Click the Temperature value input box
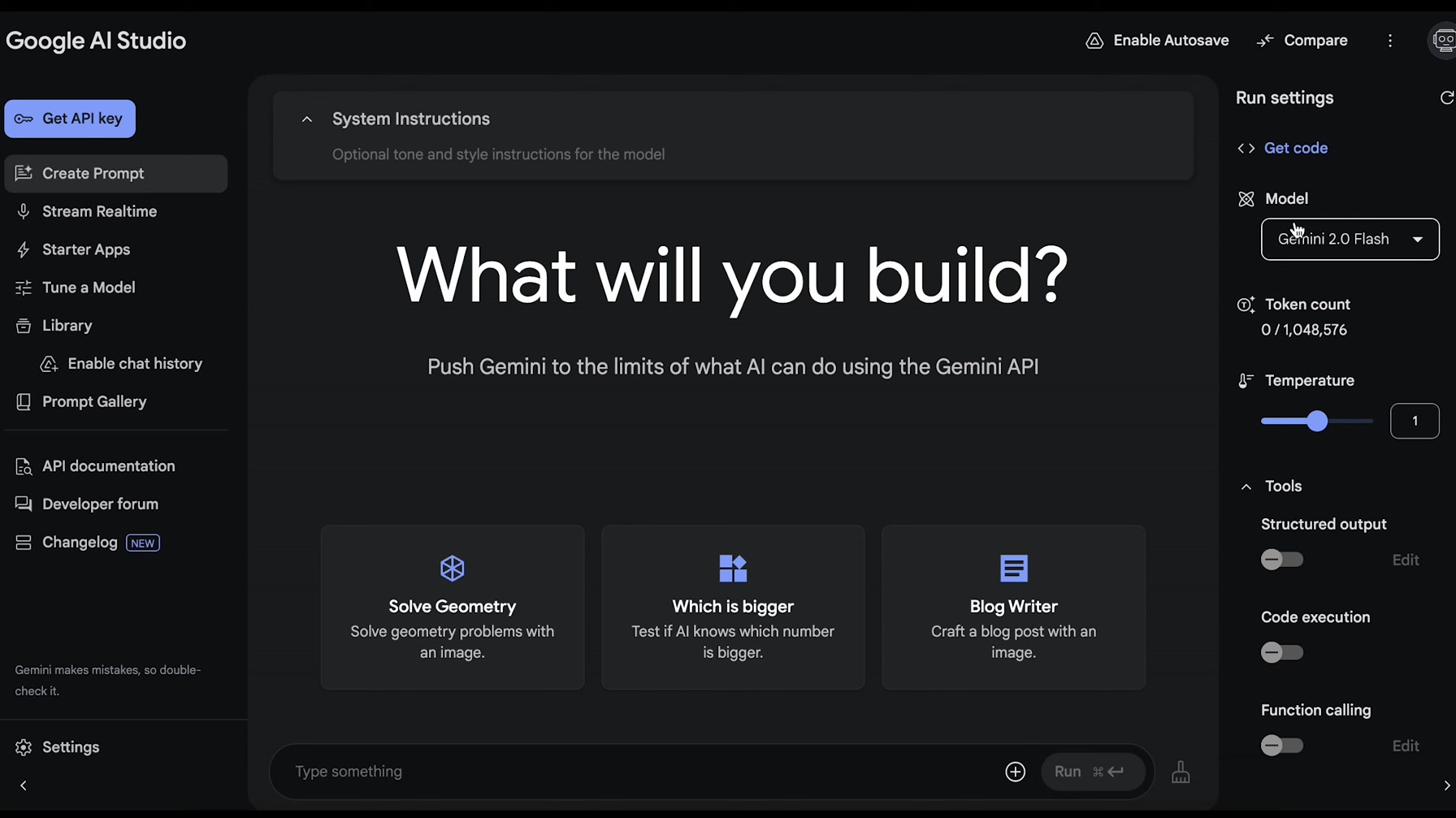This screenshot has height=818, width=1456. [1415, 421]
